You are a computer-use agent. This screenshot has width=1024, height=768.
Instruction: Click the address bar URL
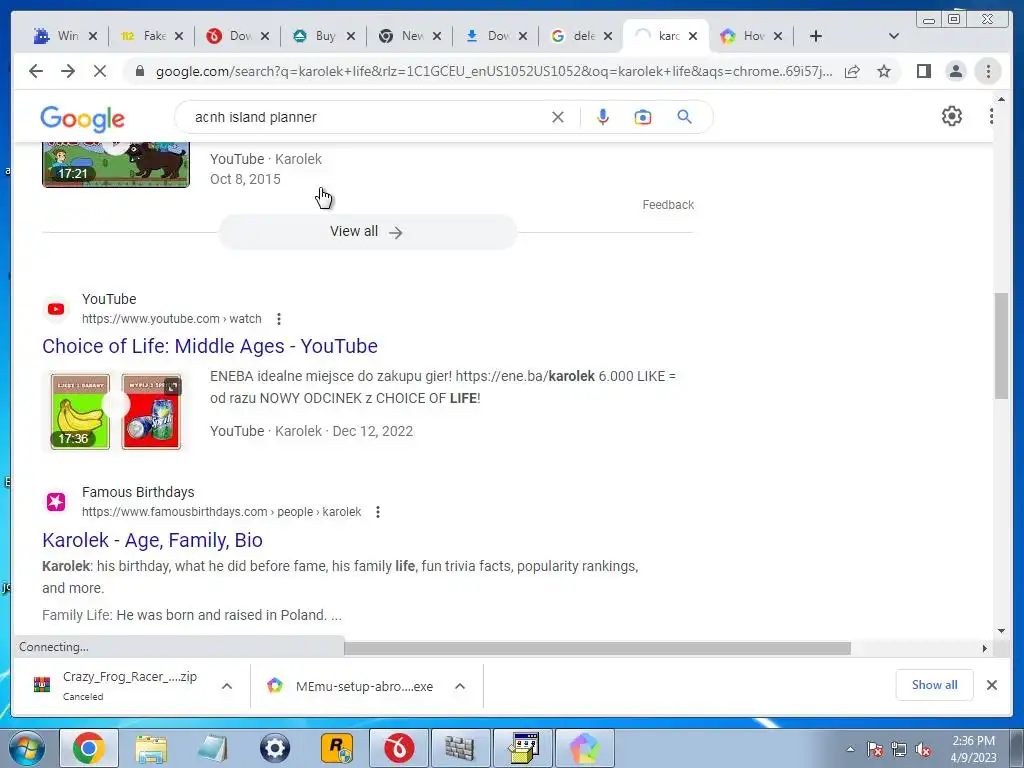[494, 71]
